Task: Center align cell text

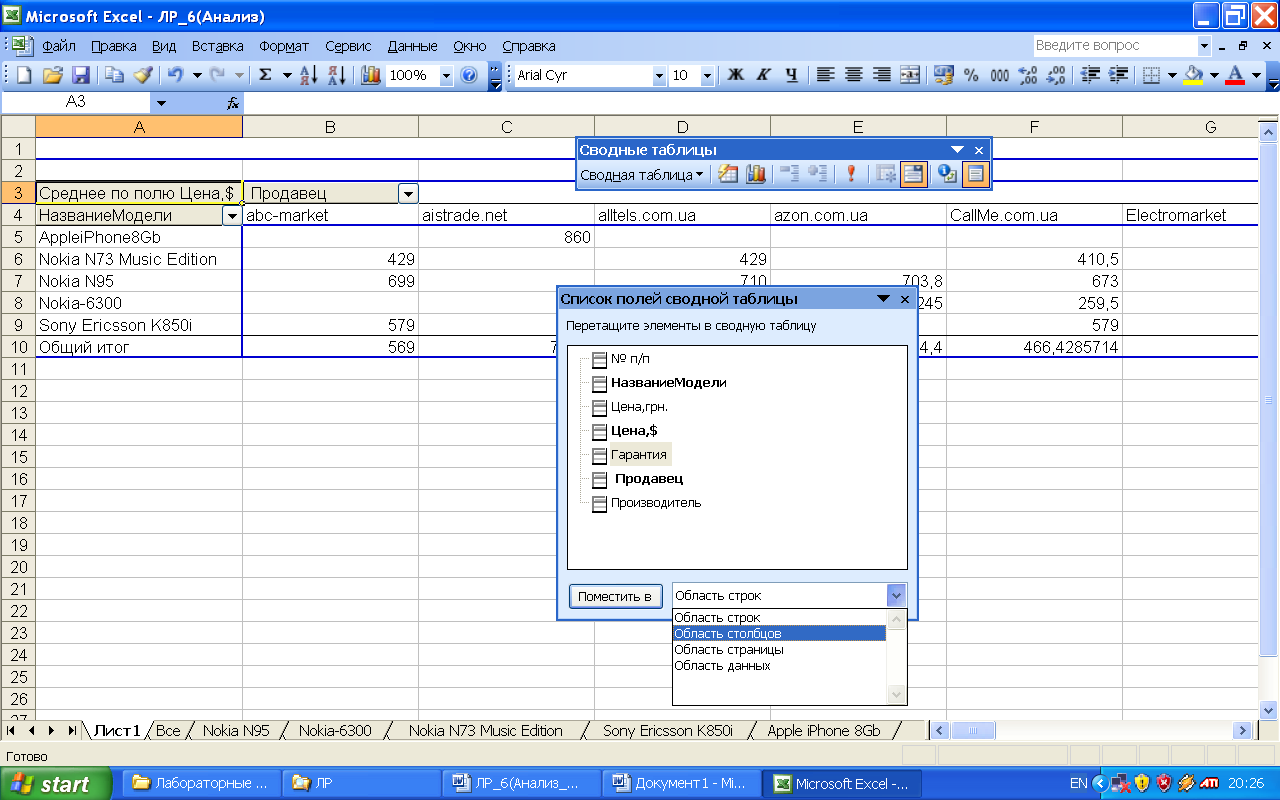Action: pyautogui.click(x=853, y=75)
